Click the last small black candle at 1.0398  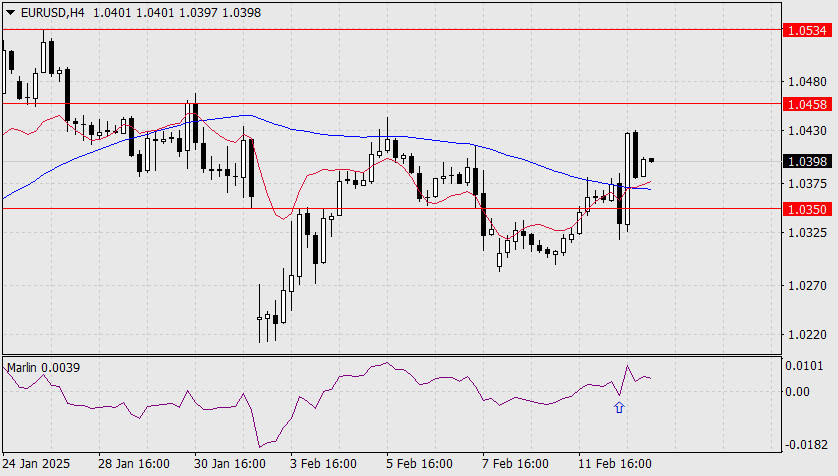coord(651,160)
